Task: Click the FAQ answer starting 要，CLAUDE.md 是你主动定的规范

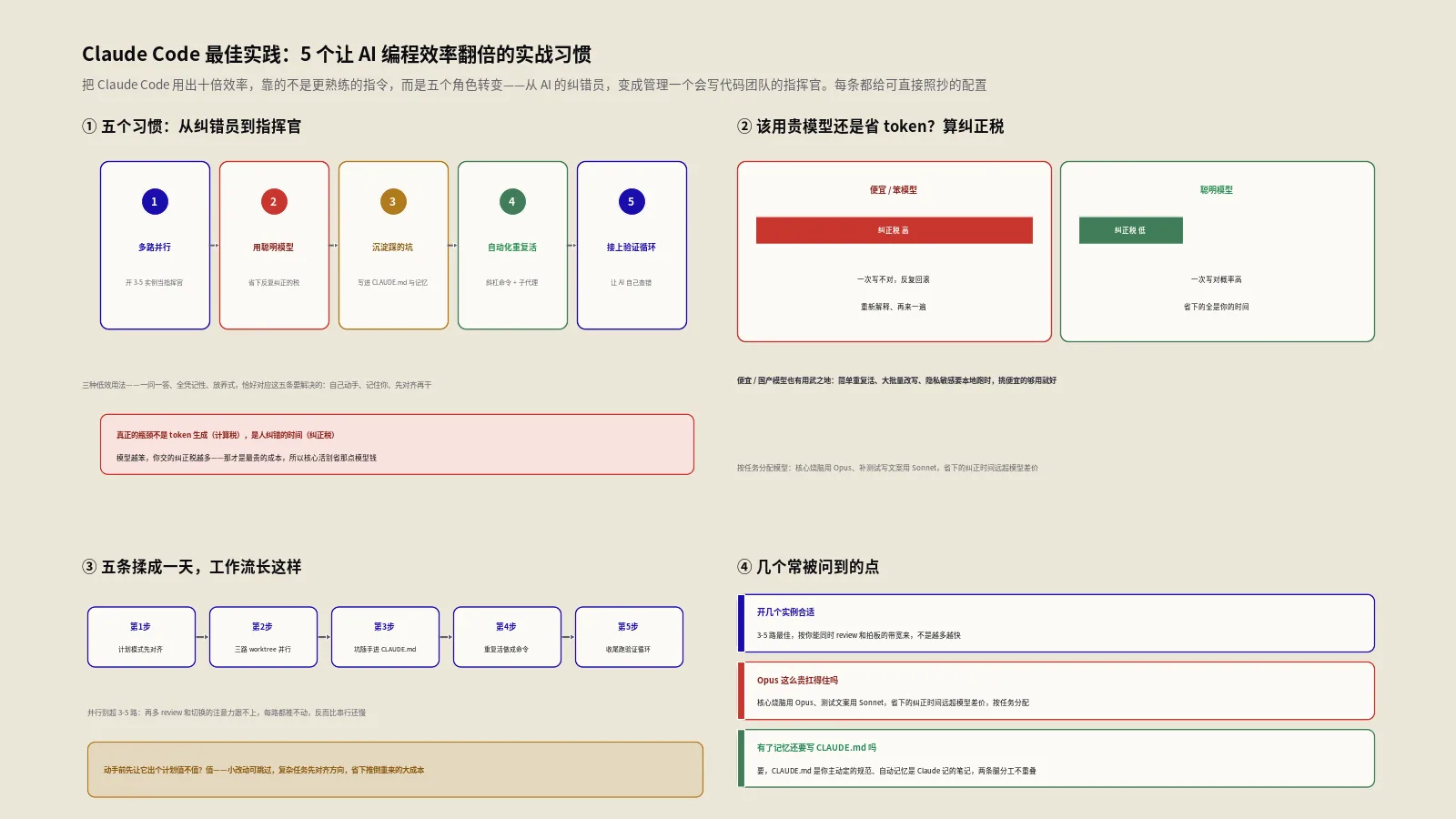Action: point(896,771)
